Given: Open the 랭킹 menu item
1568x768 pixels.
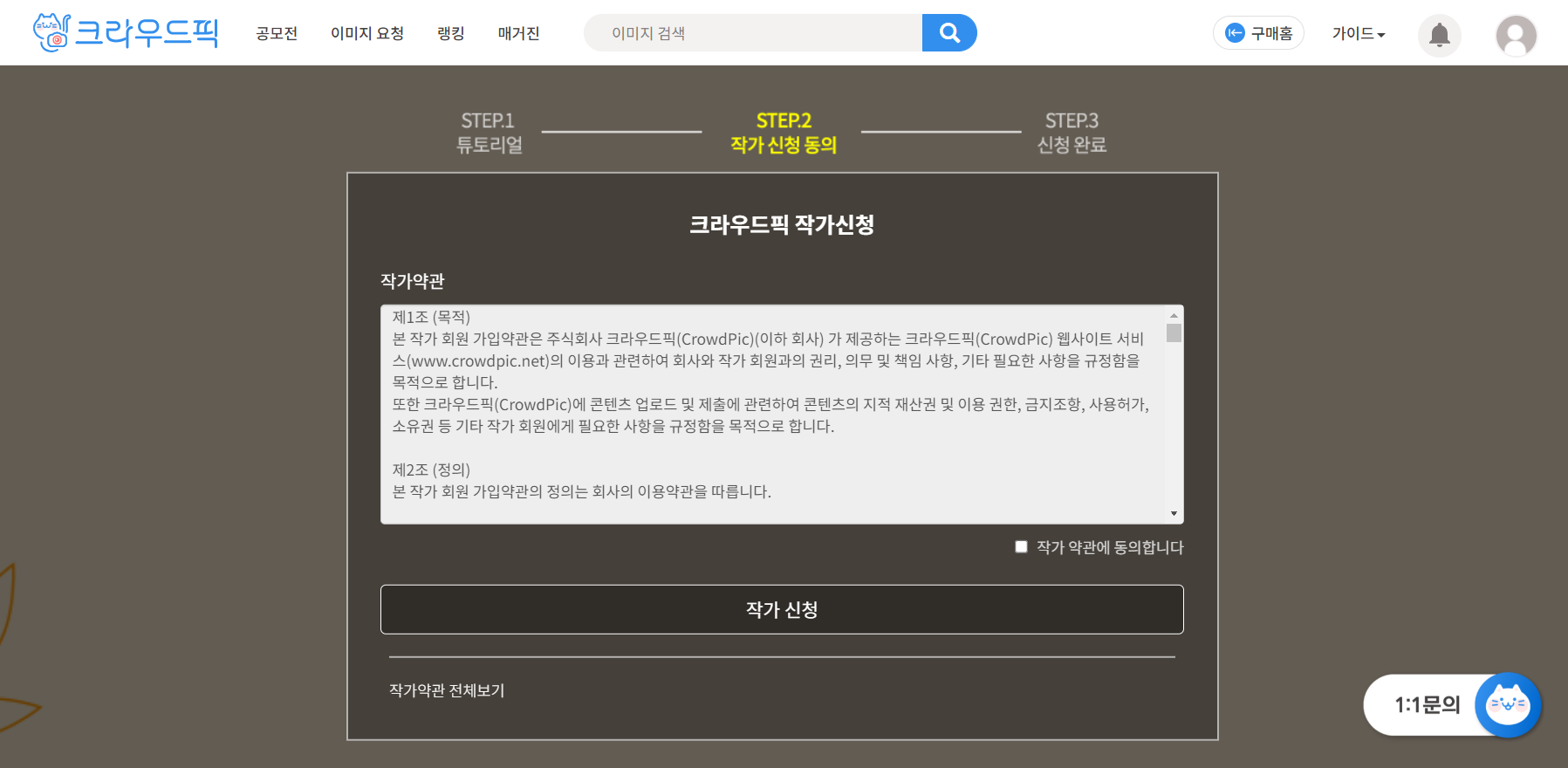Looking at the screenshot, I should click(451, 33).
